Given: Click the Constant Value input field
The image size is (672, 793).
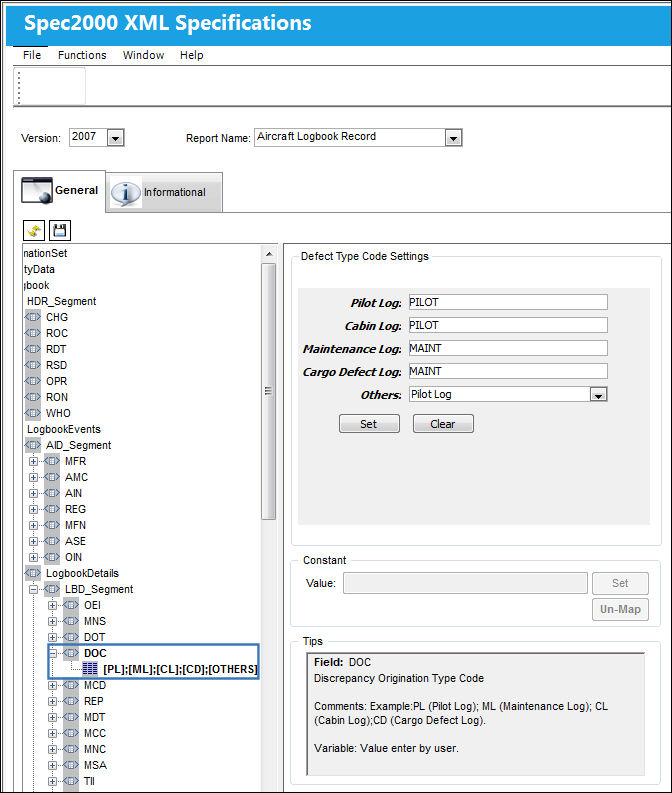Looking at the screenshot, I should [x=465, y=583].
